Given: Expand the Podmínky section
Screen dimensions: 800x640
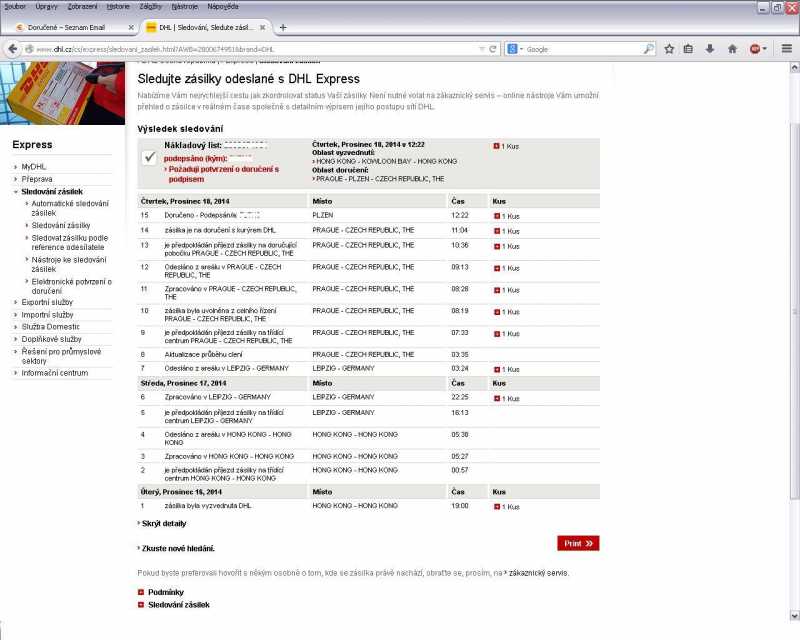Looking at the screenshot, I should click(141, 593).
